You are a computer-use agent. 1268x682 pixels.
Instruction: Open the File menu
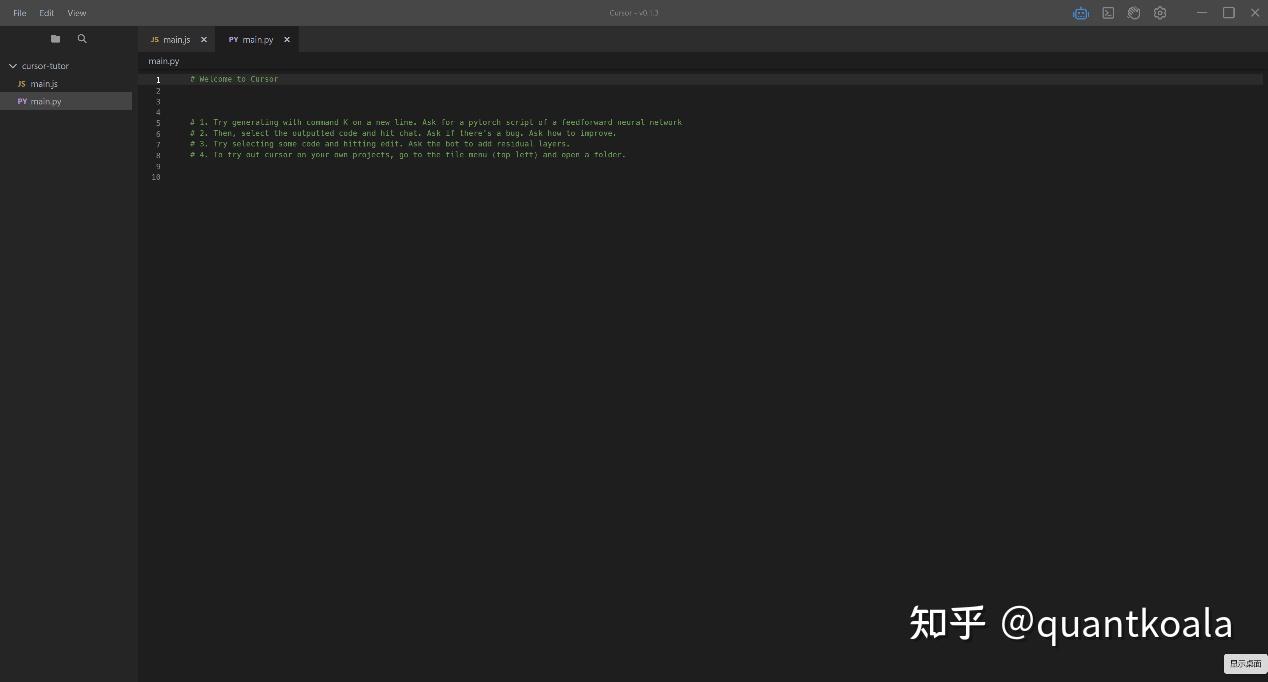coord(19,12)
